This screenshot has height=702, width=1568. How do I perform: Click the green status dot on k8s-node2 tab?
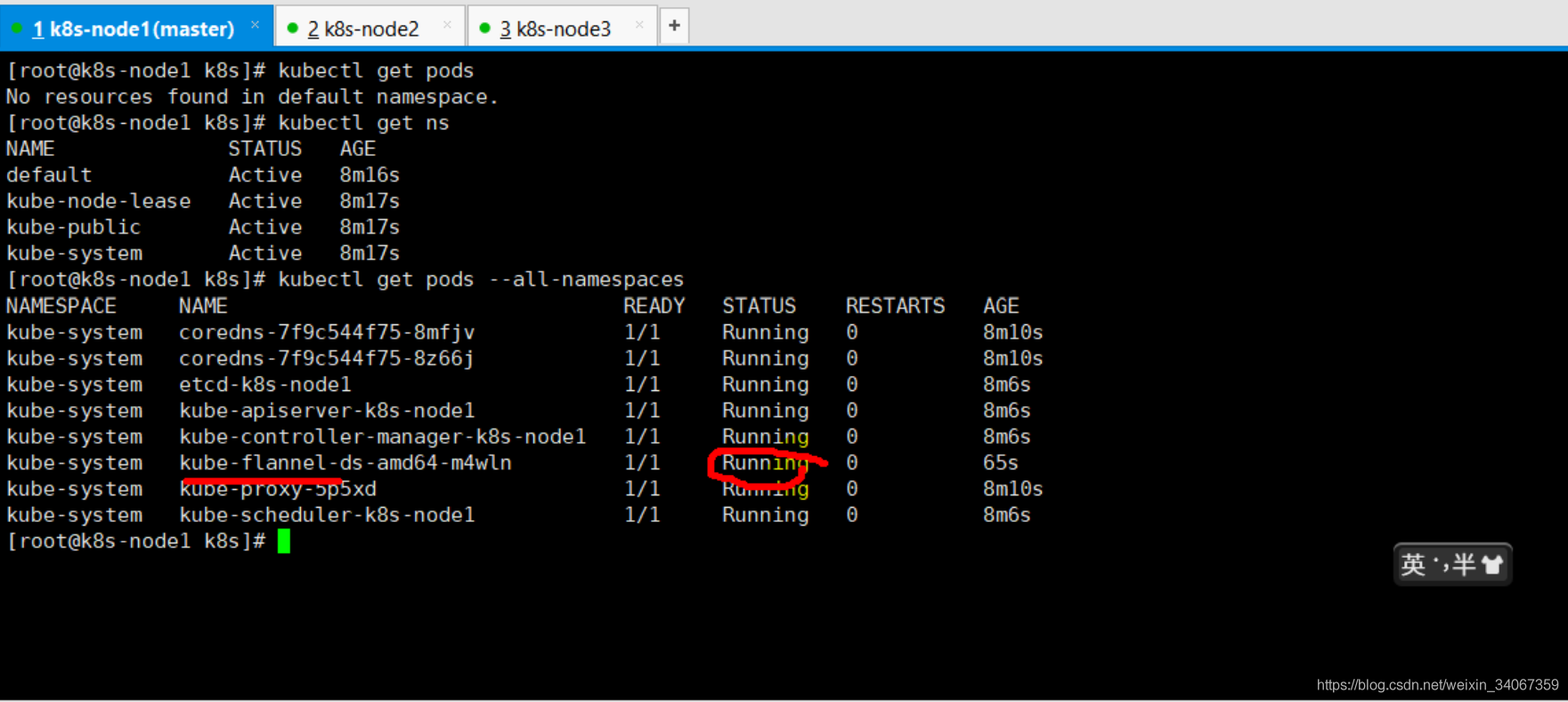click(292, 29)
